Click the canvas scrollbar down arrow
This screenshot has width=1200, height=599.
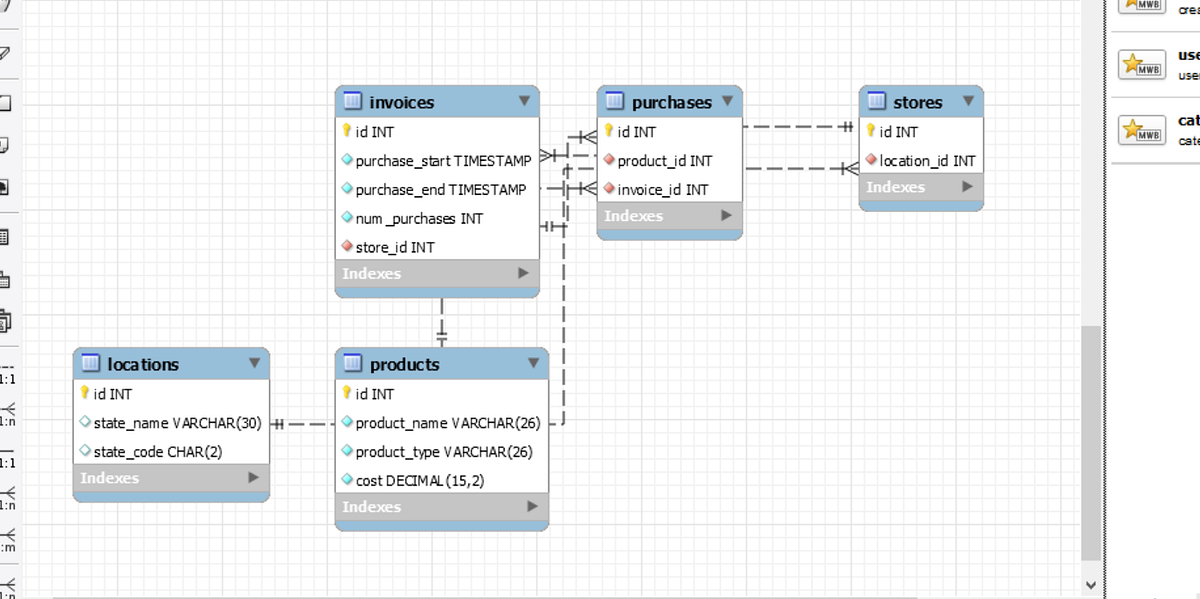pyautogui.click(x=1091, y=584)
